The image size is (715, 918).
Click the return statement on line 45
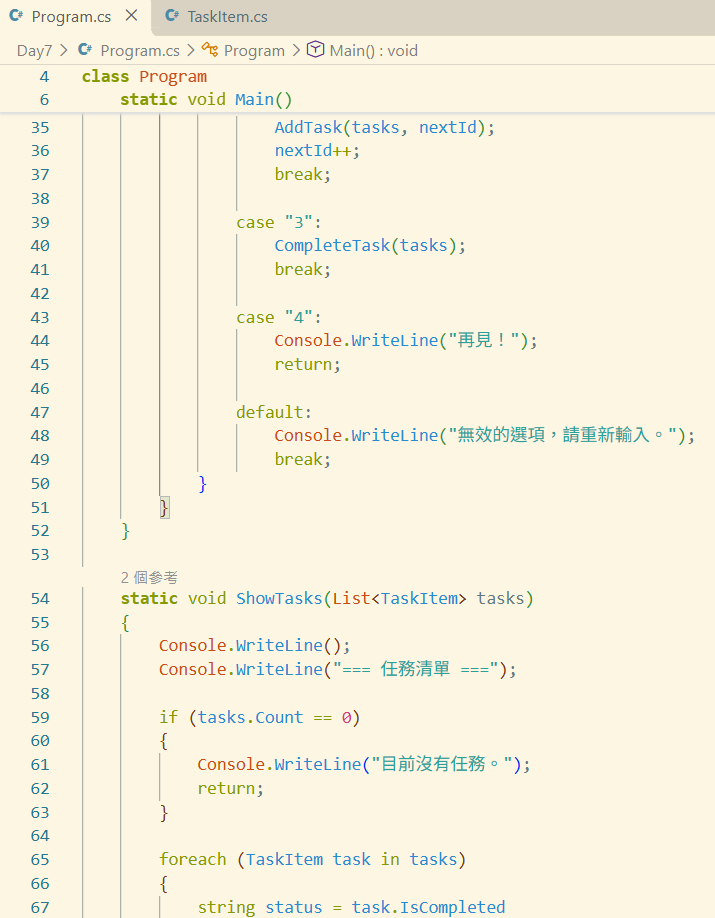tap(307, 365)
